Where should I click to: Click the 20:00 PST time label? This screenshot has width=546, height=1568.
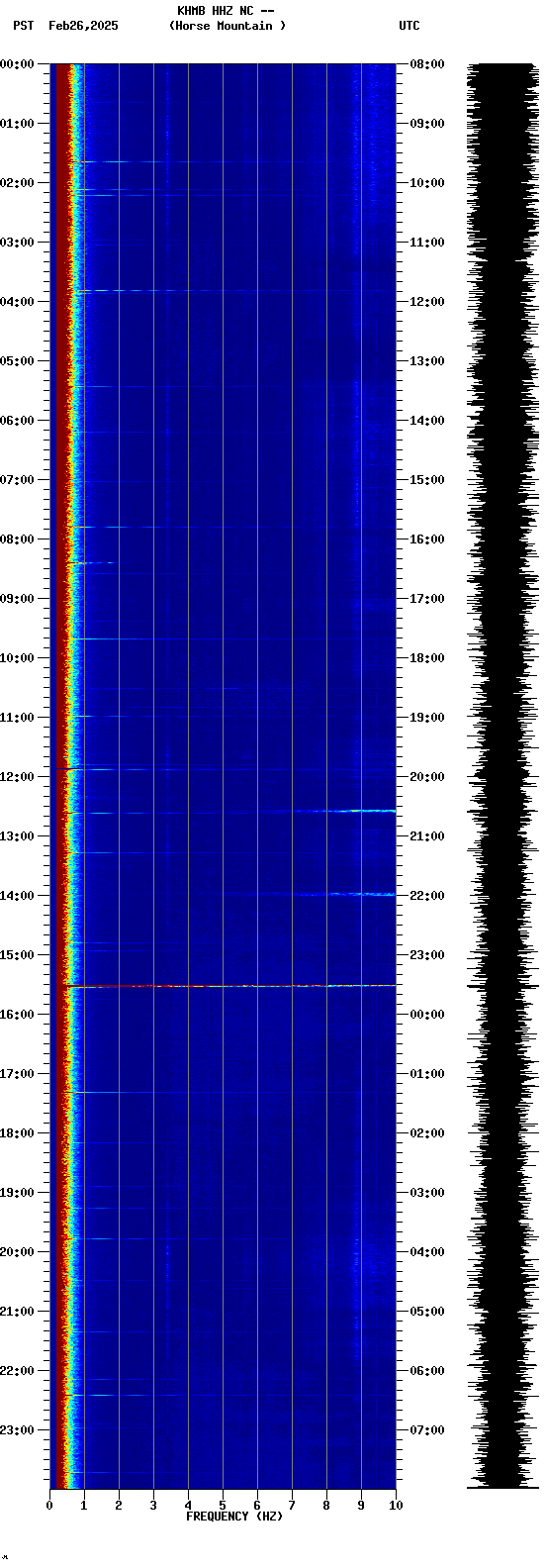pyautogui.click(x=18, y=1252)
